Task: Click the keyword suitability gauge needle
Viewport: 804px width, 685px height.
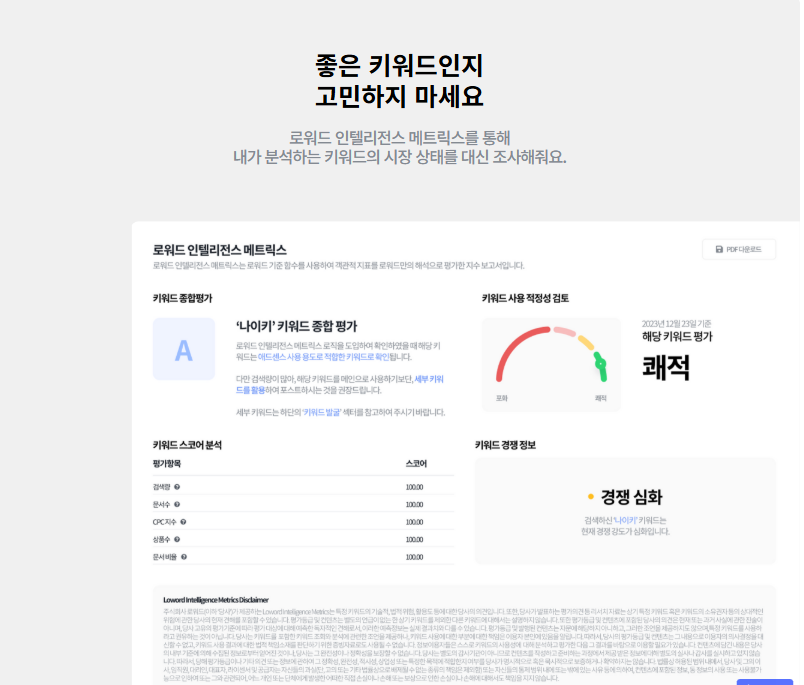Action: click(600, 364)
